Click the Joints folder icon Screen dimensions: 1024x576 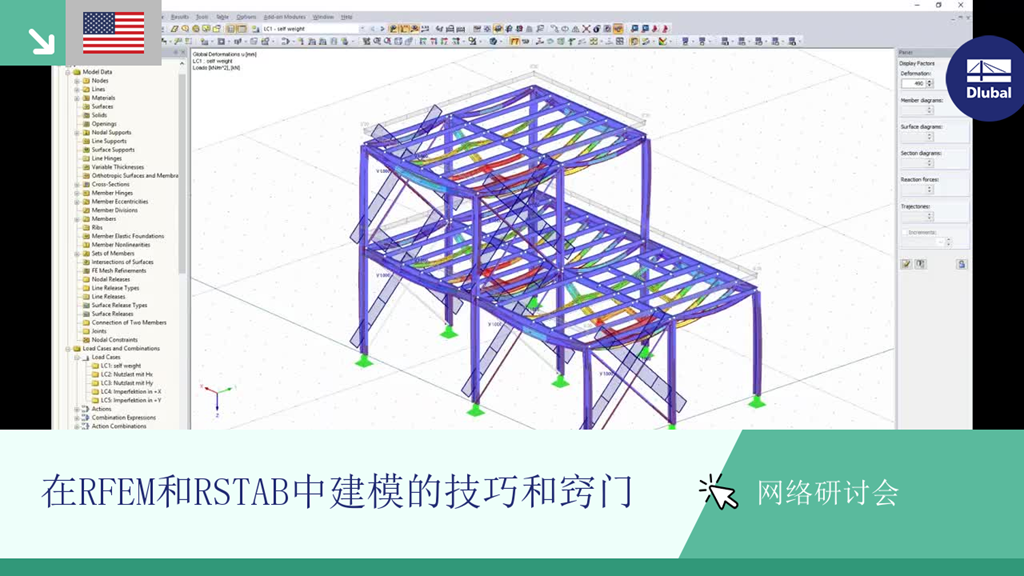pos(86,331)
